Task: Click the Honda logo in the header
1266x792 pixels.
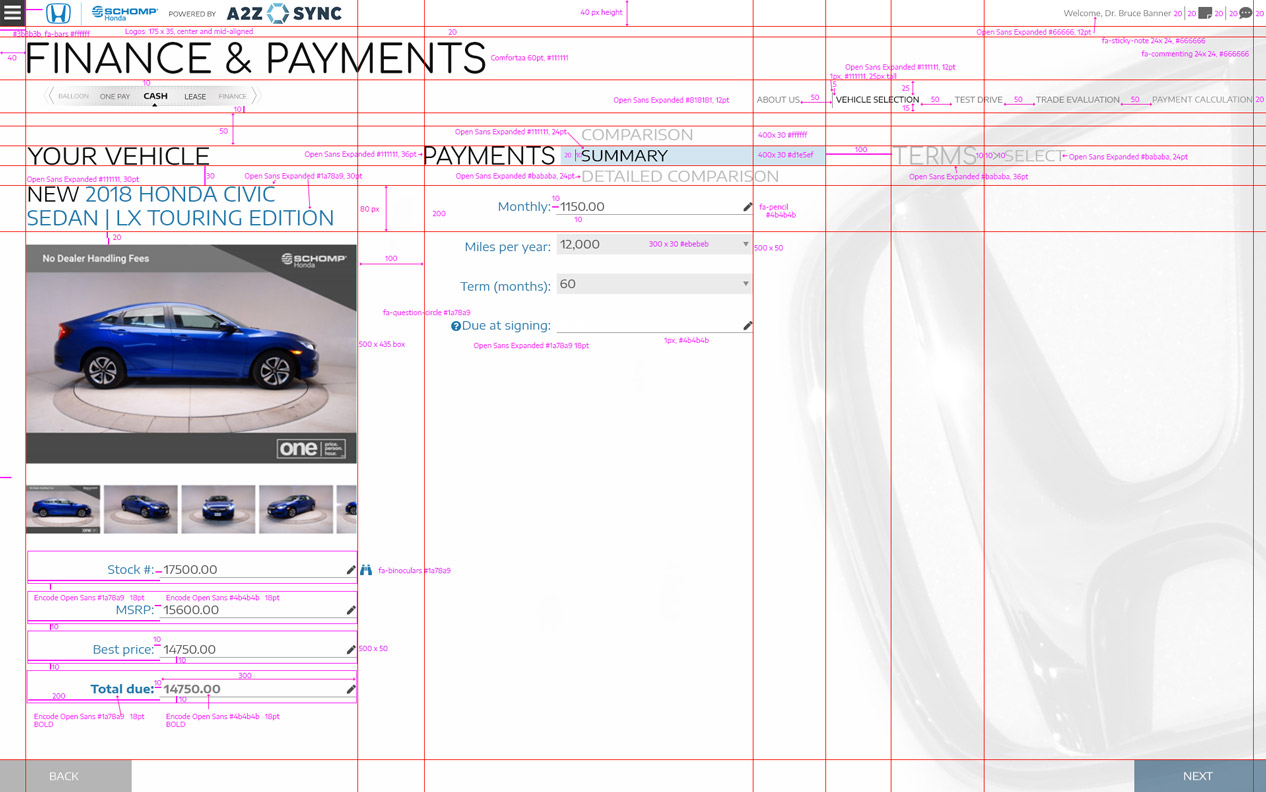Action: tap(58, 14)
